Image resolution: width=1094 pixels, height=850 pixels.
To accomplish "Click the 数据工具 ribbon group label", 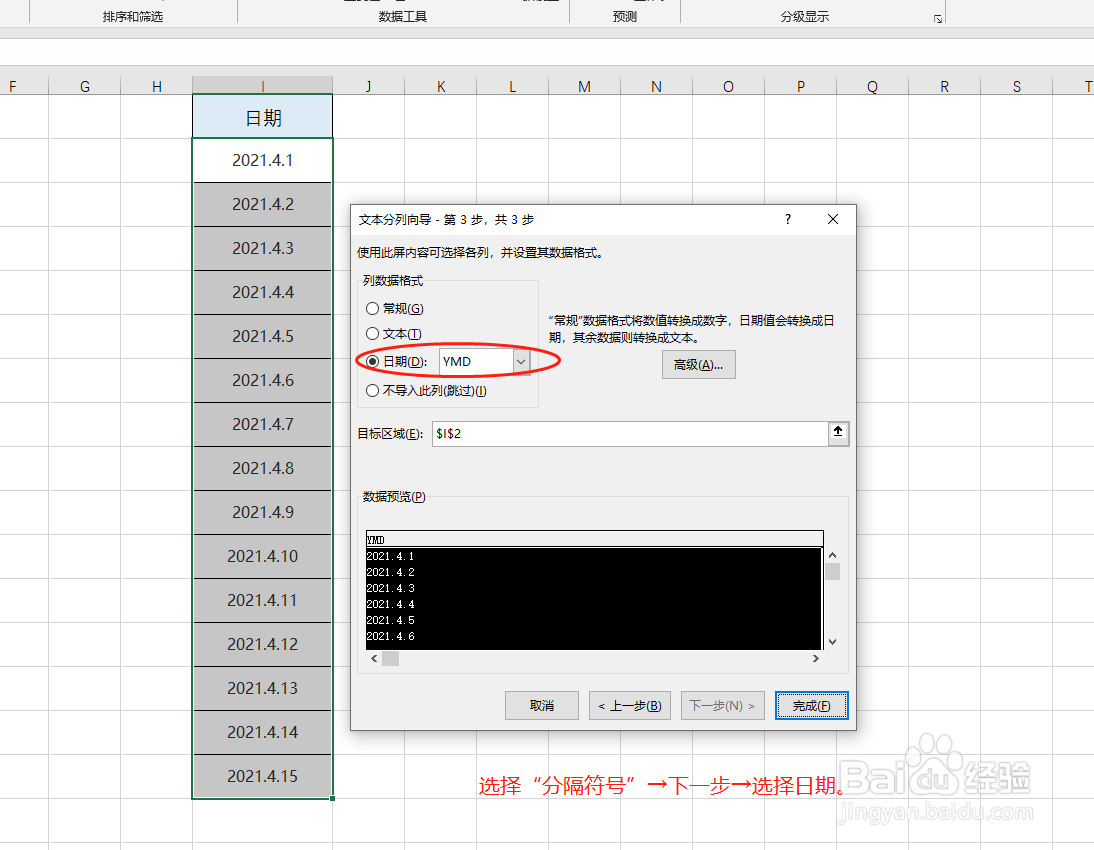I will pyautogui.click(x=403, y=17).
